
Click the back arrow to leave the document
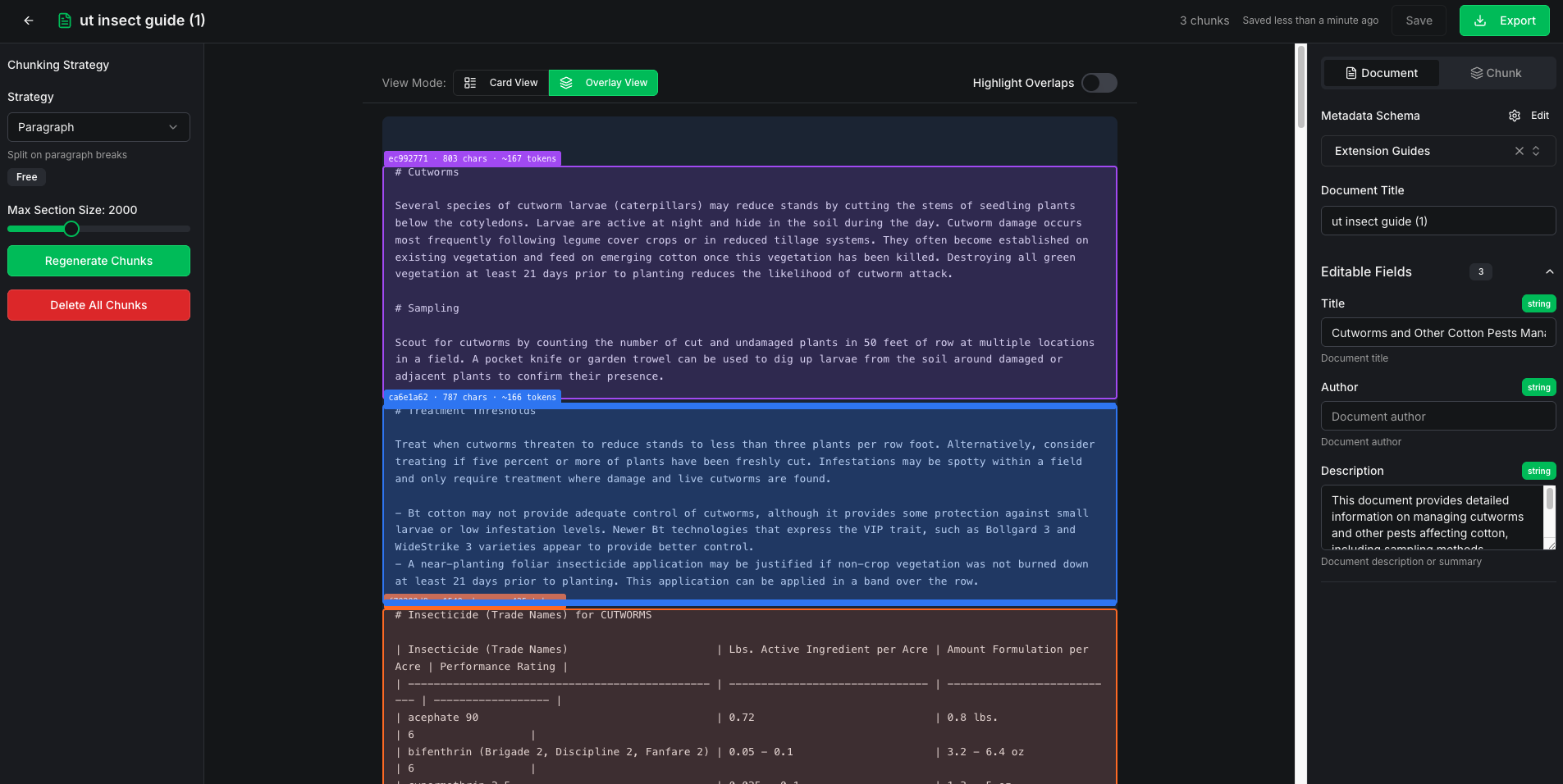click(x=29, y=21)
